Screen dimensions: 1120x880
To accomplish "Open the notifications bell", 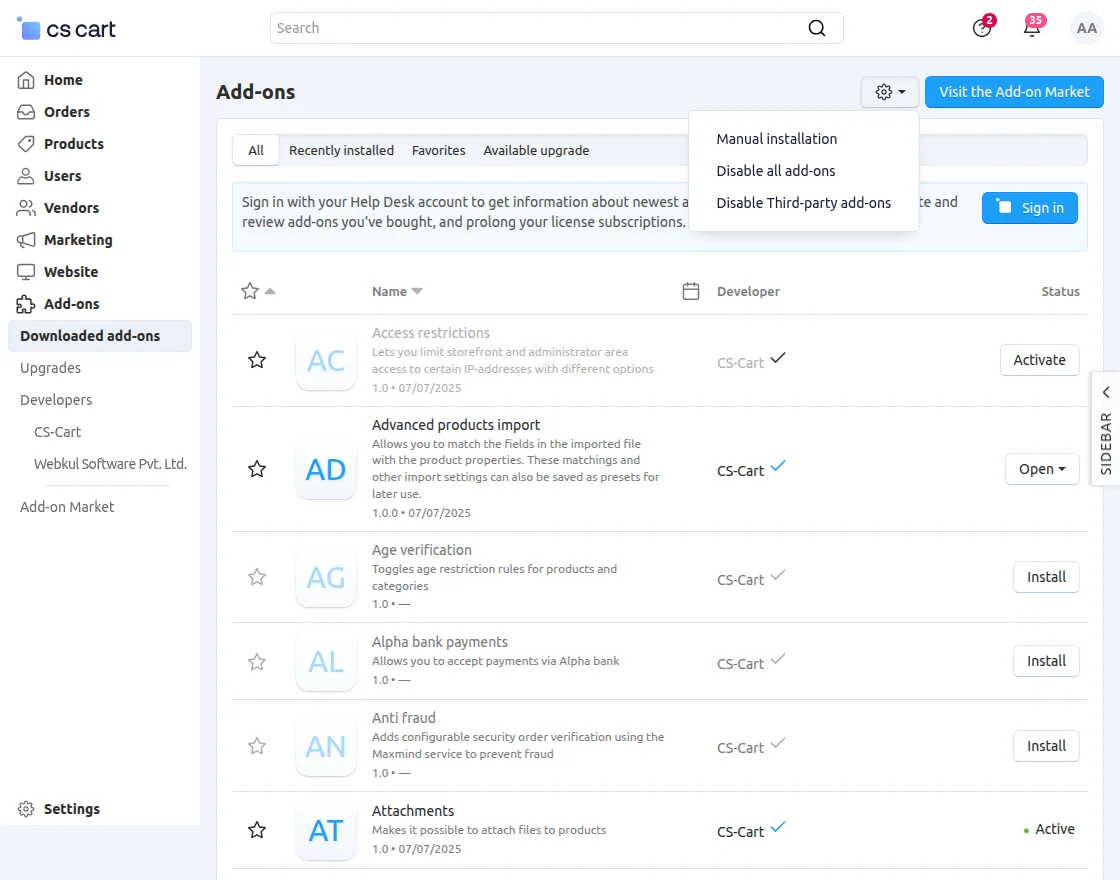I will 1032,28.
